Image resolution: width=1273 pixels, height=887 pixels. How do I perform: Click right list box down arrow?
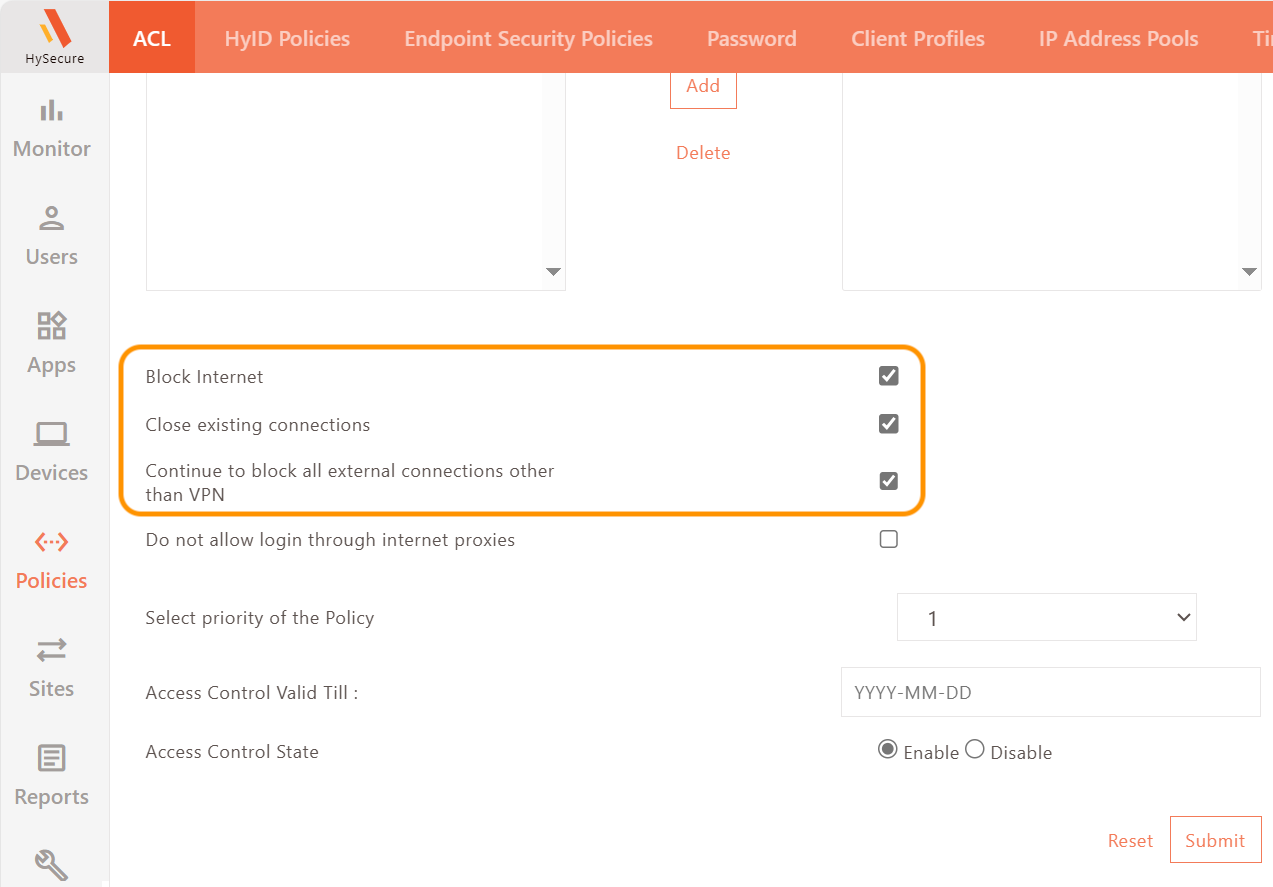click(x=1249, y=272)
